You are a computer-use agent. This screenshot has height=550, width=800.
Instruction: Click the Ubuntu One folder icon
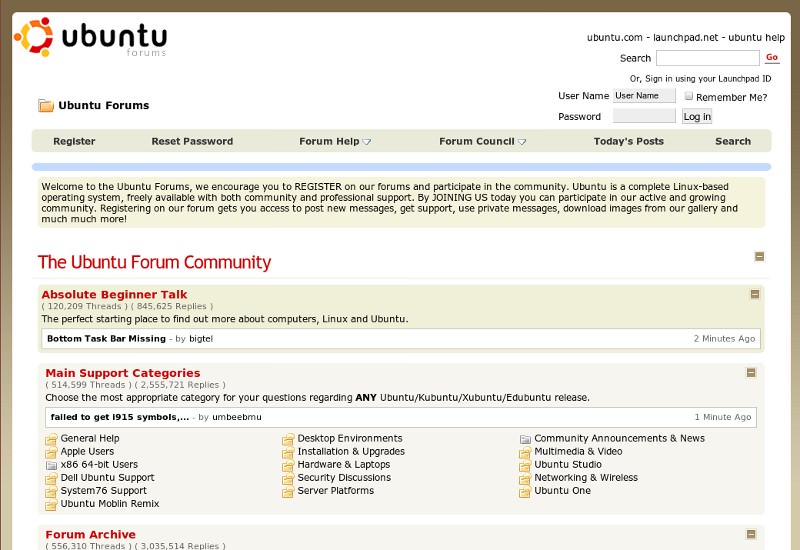pos(525,491)
